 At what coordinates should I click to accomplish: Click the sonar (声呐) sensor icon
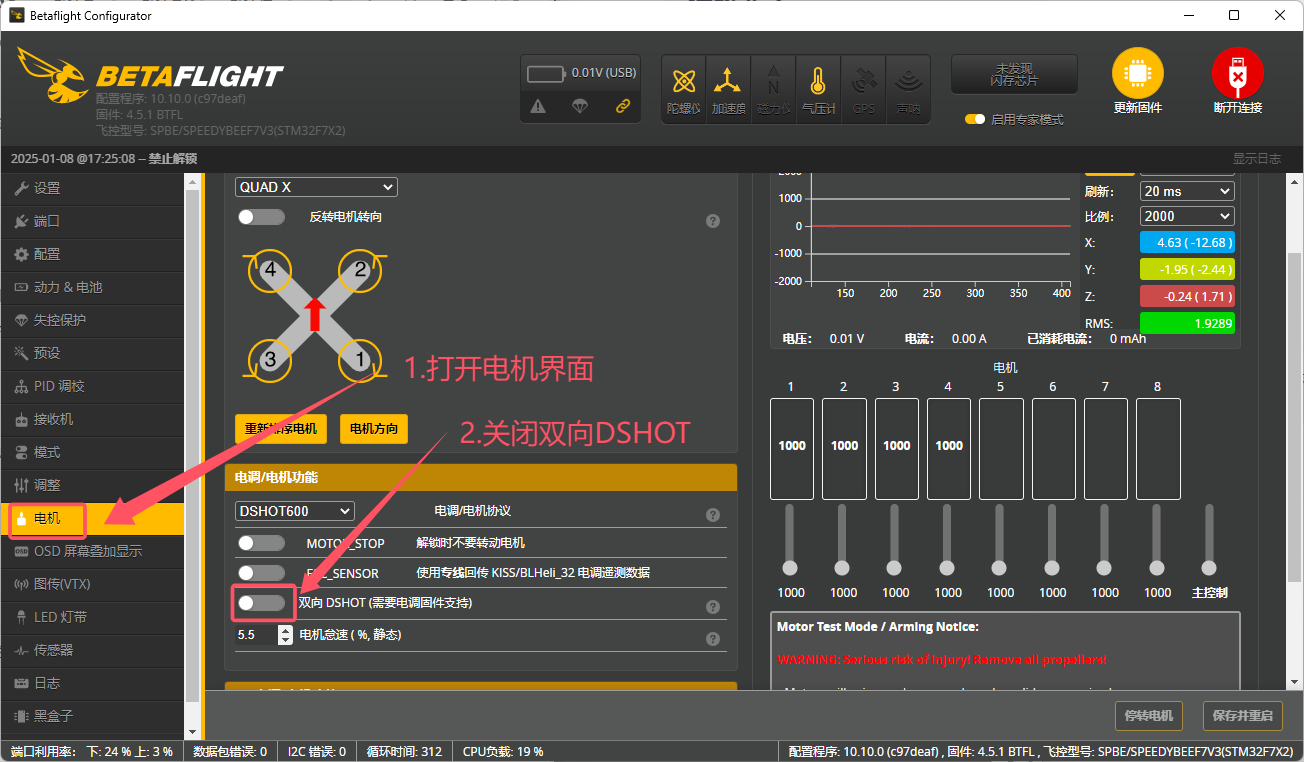(x=908, y=89)
